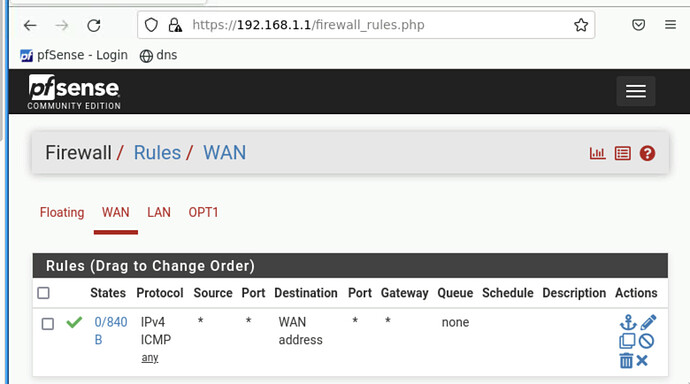Click the 0/840 B states link
The height and width of the screenshot is (384, 690).
[110, 331]
